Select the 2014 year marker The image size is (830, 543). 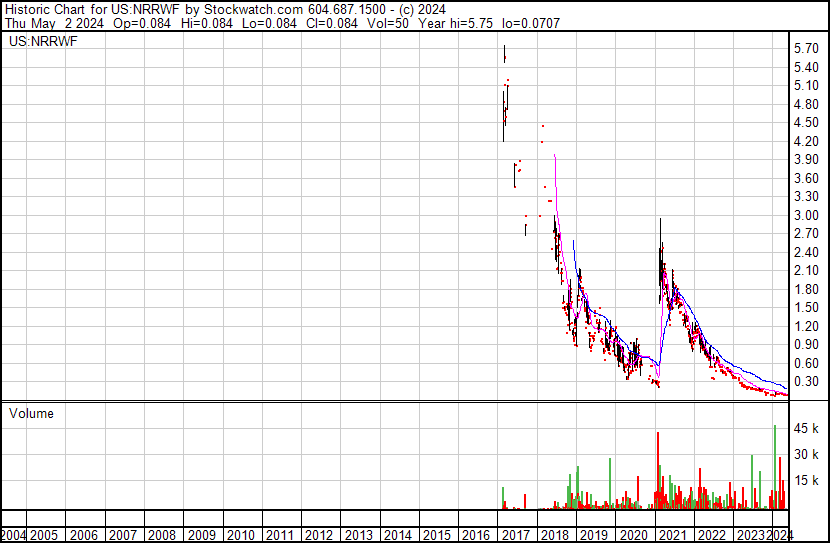point(397,535)
